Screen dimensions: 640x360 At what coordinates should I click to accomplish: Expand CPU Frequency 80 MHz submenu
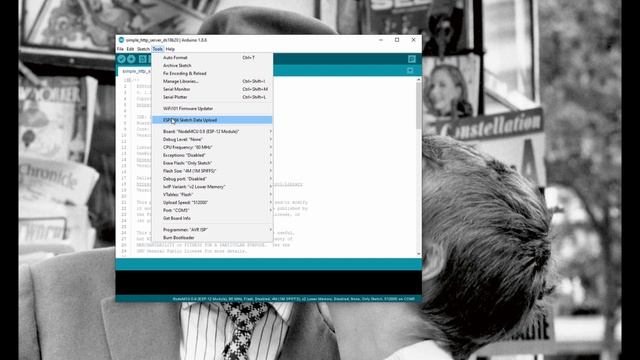tap(212, 147)
